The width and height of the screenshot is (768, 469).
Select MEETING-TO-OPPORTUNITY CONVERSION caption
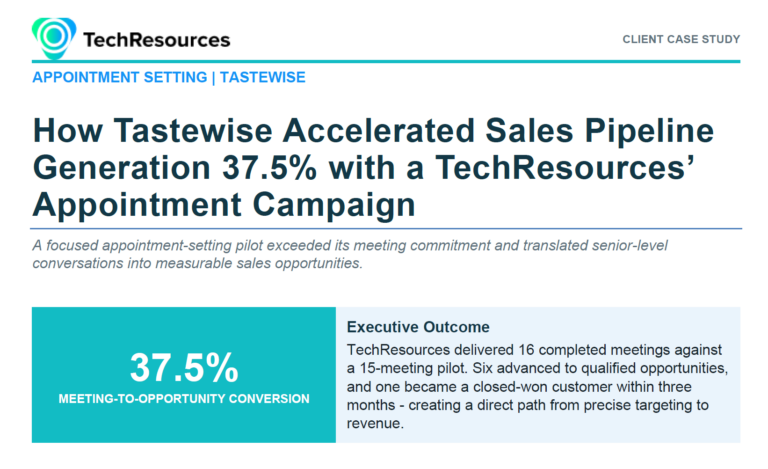point(184,399)
